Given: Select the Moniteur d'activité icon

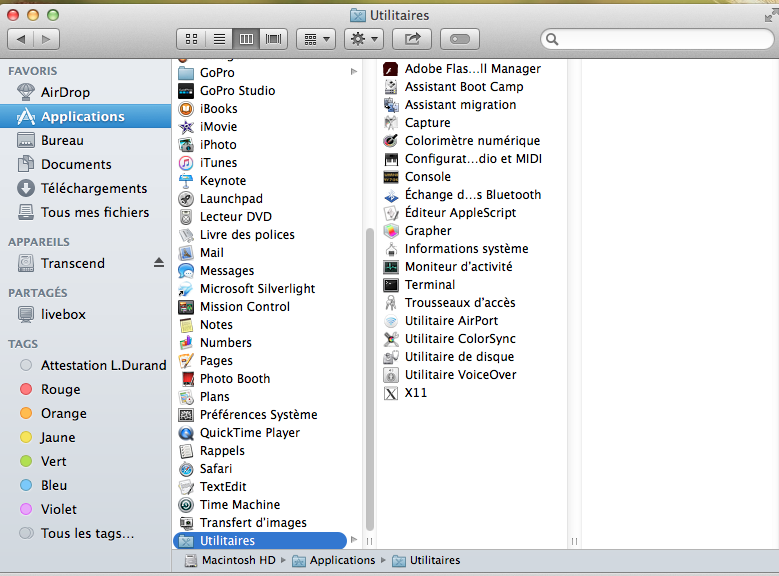Looking at the screenshot, I should [392, 267].
